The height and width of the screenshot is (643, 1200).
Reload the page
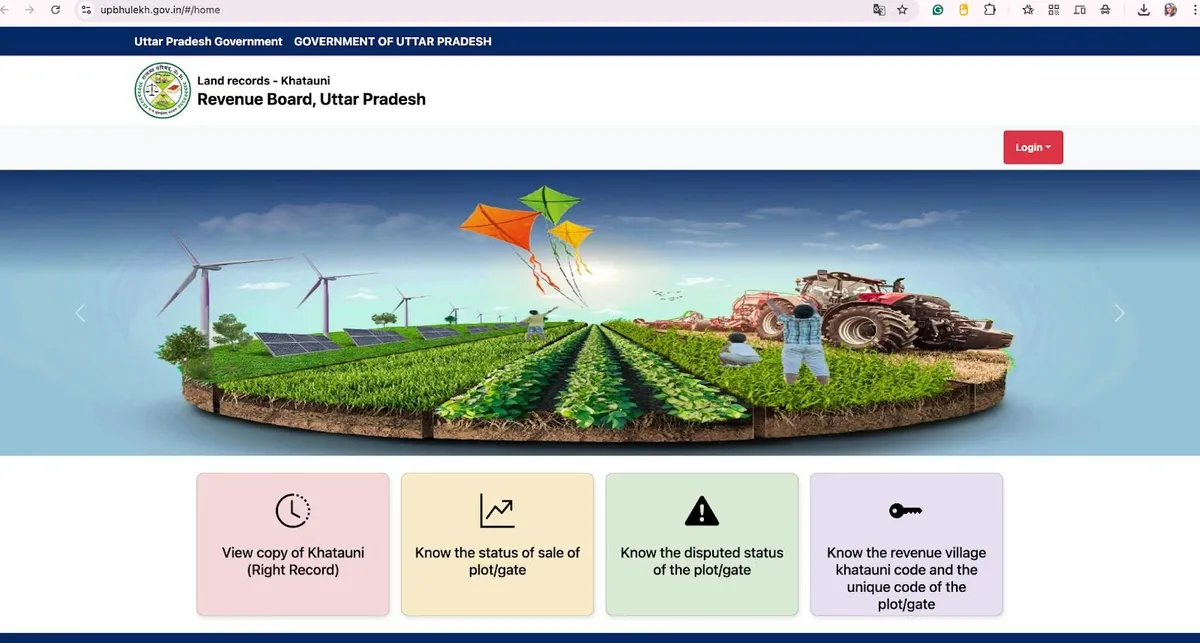click(55, 10)
